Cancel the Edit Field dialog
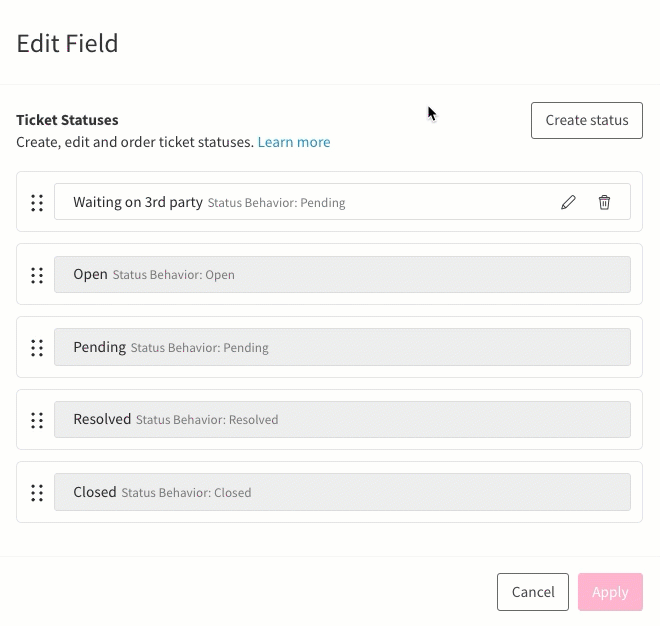This screenshot has width=660, height=626. 532,592
